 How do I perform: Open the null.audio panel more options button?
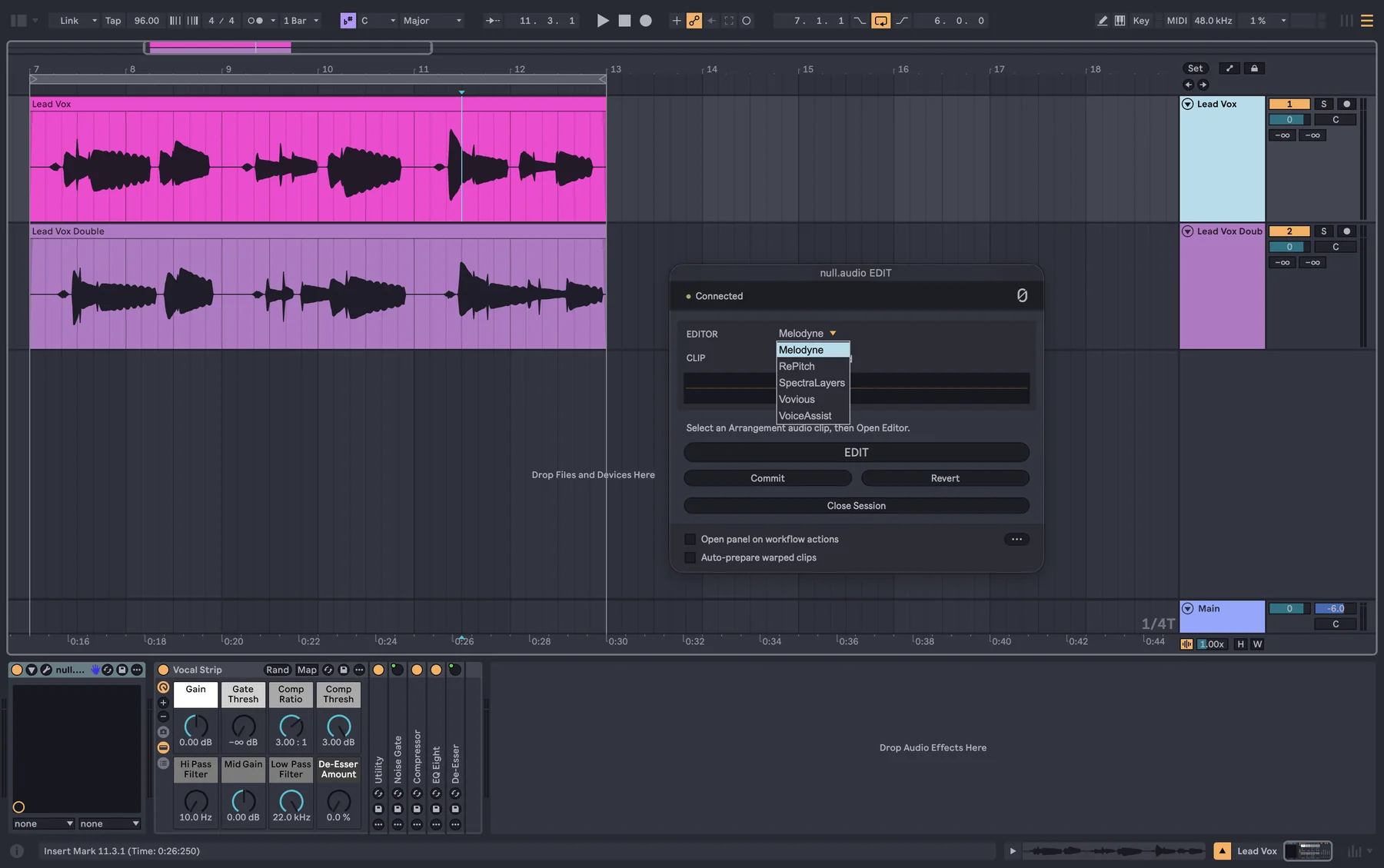(1016, 539)
